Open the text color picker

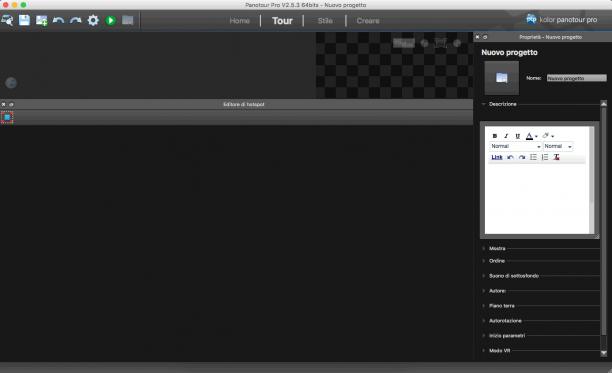pyautogui.click(x=531, y=136)
